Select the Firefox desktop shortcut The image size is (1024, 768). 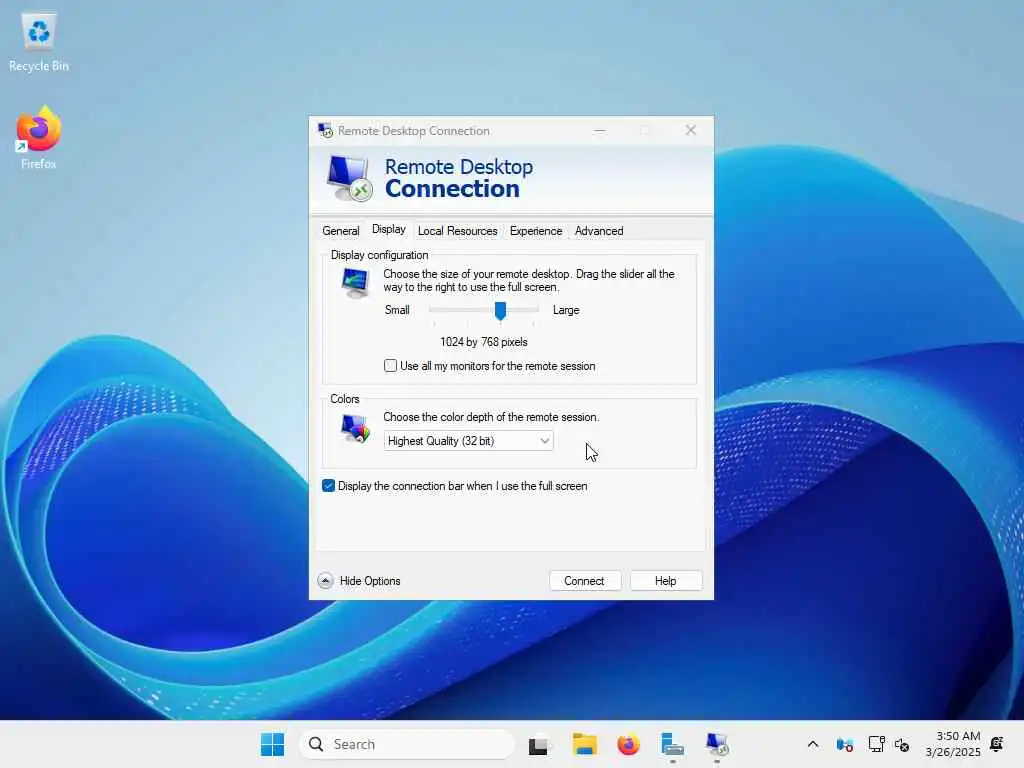39,138
